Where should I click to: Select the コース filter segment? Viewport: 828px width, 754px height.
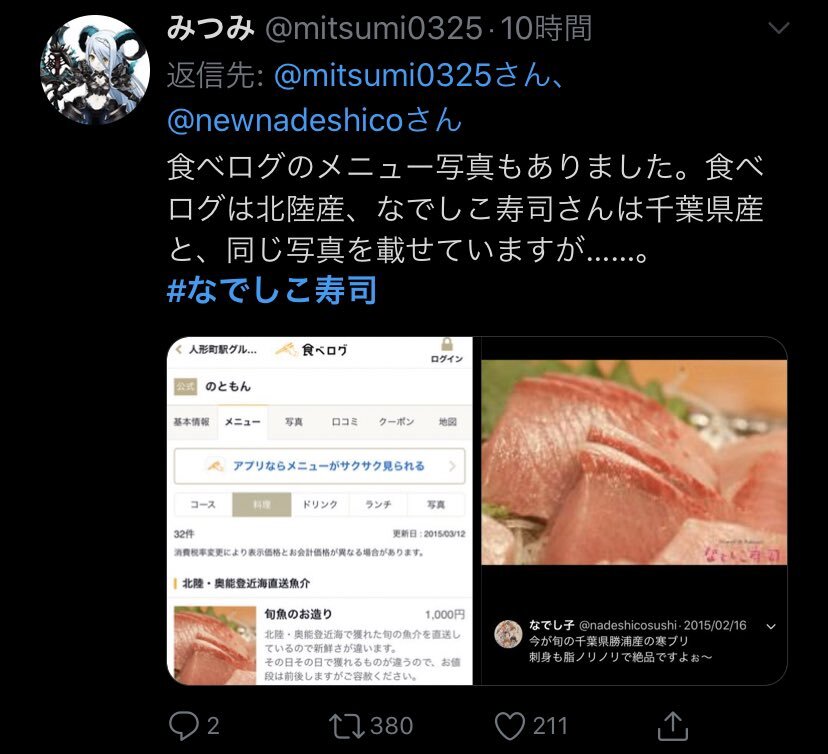coord(203,505)
